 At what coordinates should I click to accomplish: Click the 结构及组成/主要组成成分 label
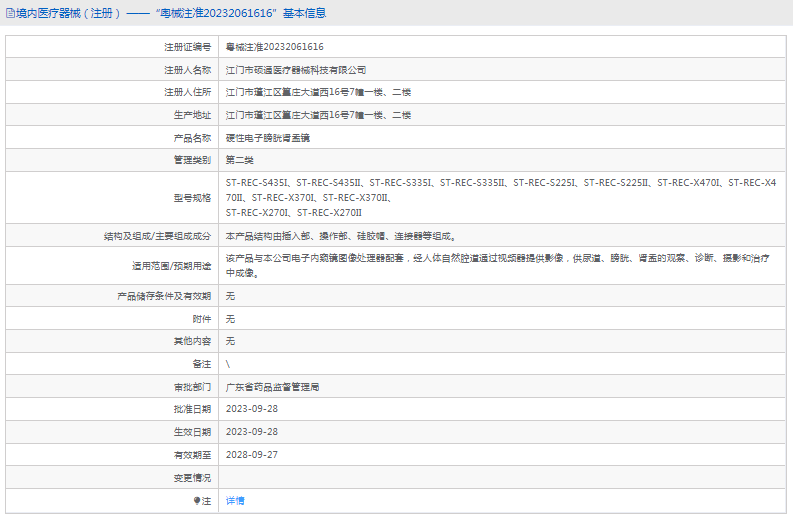coord(157,236)
